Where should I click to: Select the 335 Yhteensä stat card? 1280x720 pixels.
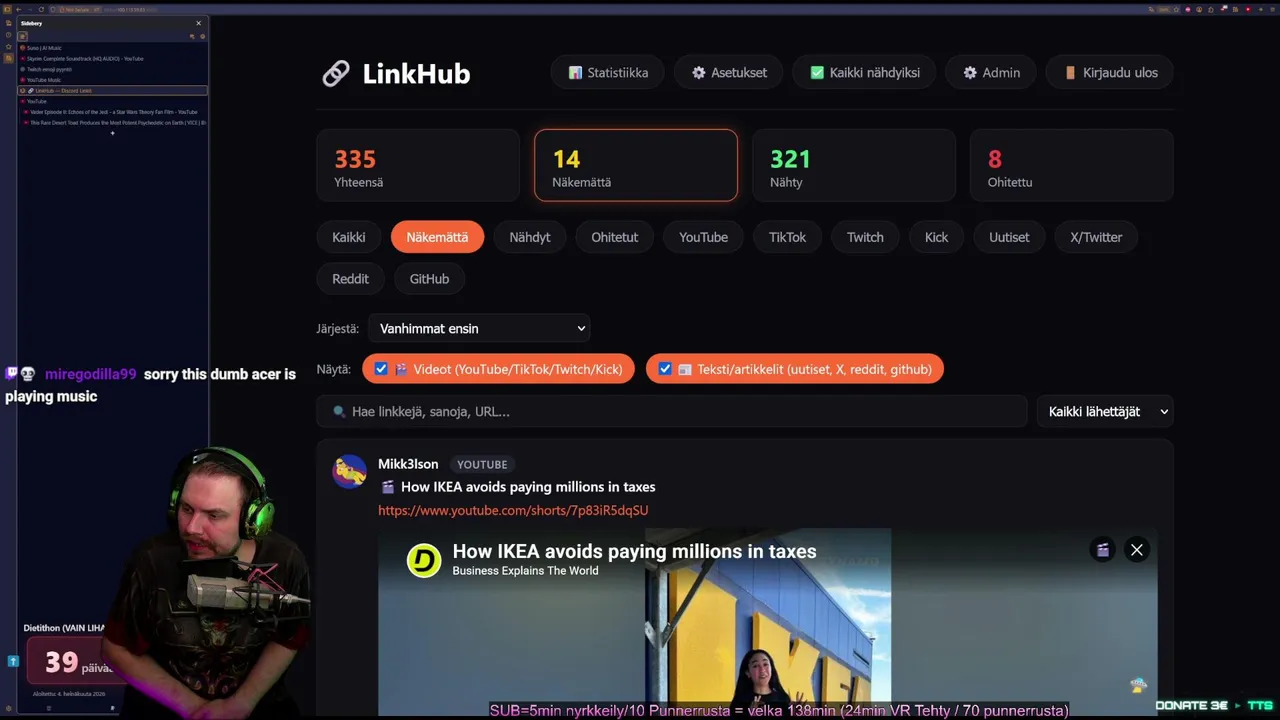418,165
